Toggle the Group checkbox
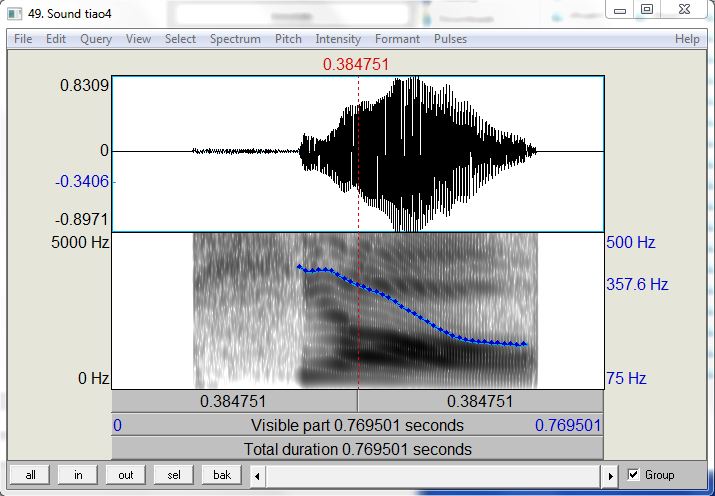The height and width of the screenshot is (496, 715). point(633,475)
